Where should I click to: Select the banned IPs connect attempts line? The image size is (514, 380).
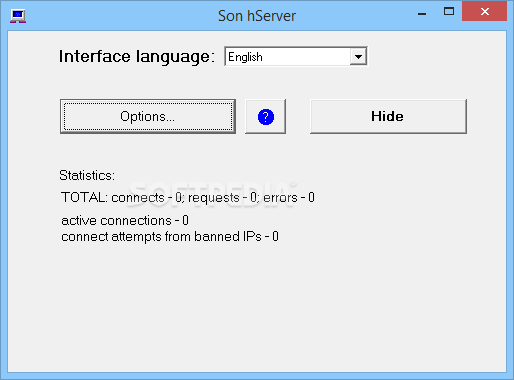170,237
